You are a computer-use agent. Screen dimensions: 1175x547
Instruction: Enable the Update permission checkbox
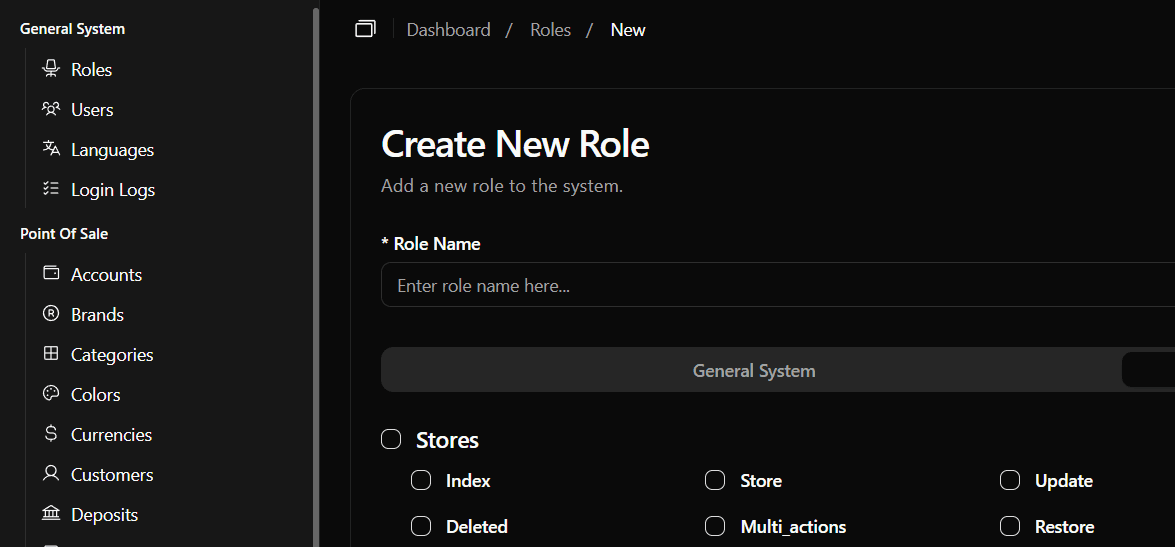(1010, 480)
